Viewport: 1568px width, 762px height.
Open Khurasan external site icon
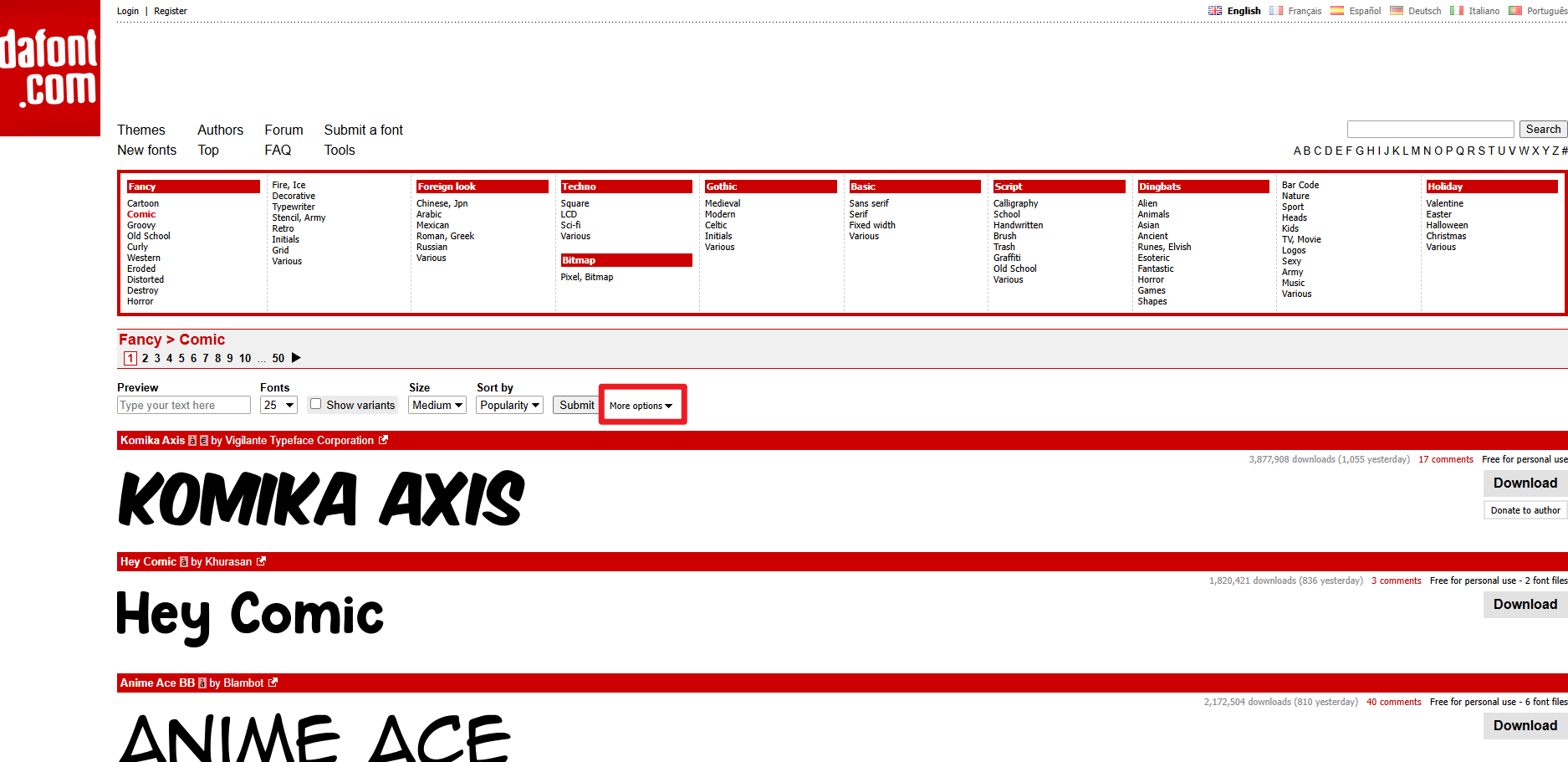pos(261,561)
